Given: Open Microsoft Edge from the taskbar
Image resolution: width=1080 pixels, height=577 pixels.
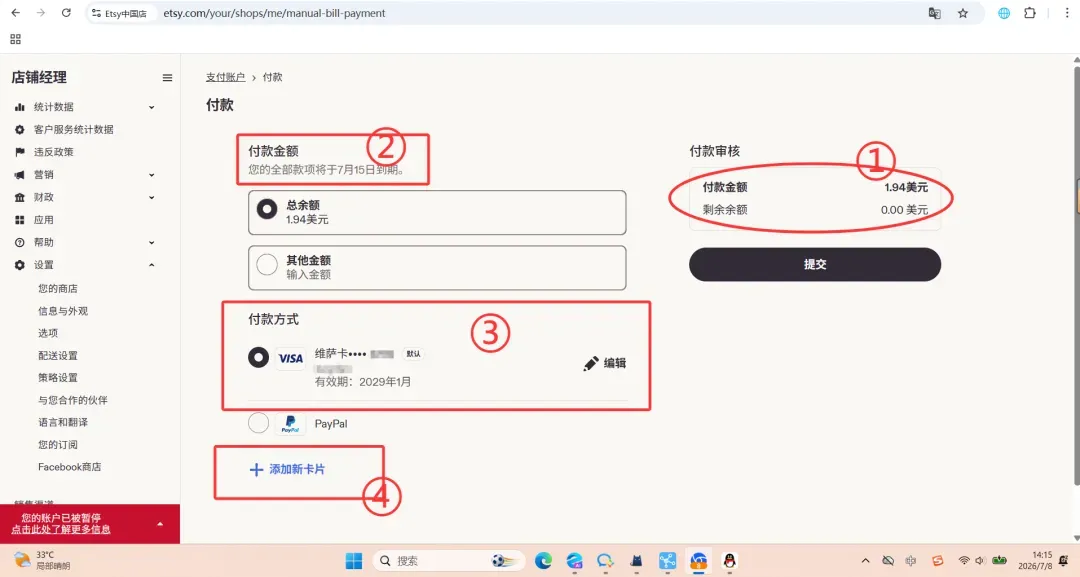Looking at the screenshot, I should pyautogui.click(x=543, y=561).
